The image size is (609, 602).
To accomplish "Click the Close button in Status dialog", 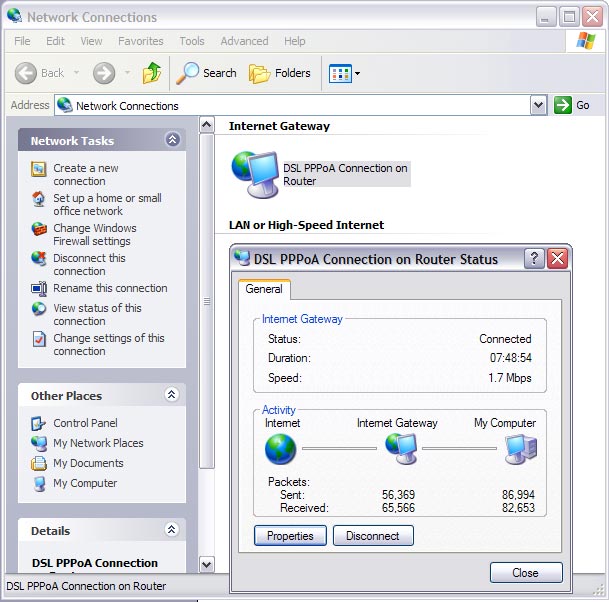I will (526, 573).
